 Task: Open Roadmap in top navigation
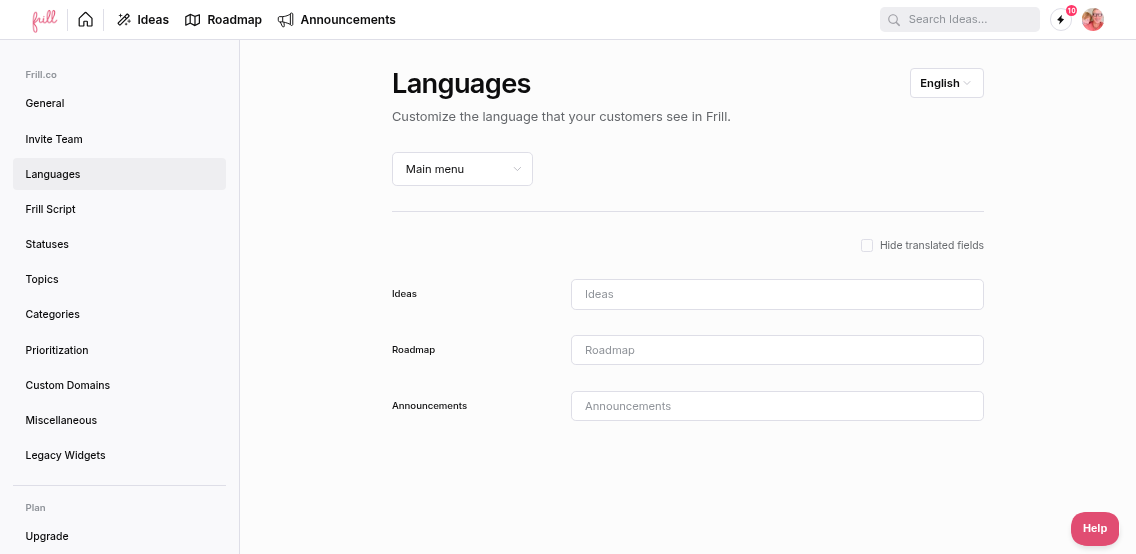pyautogui.click(x=223, y=20)
